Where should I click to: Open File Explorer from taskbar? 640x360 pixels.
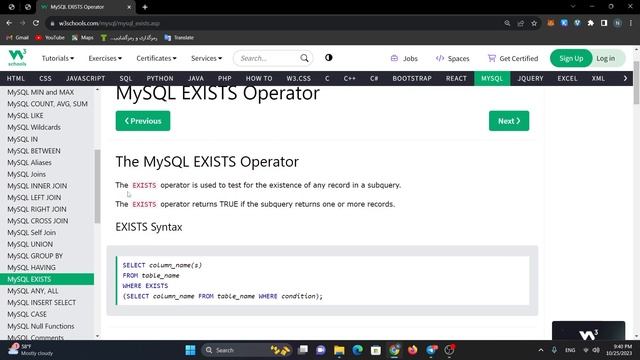tap(339, 350)
